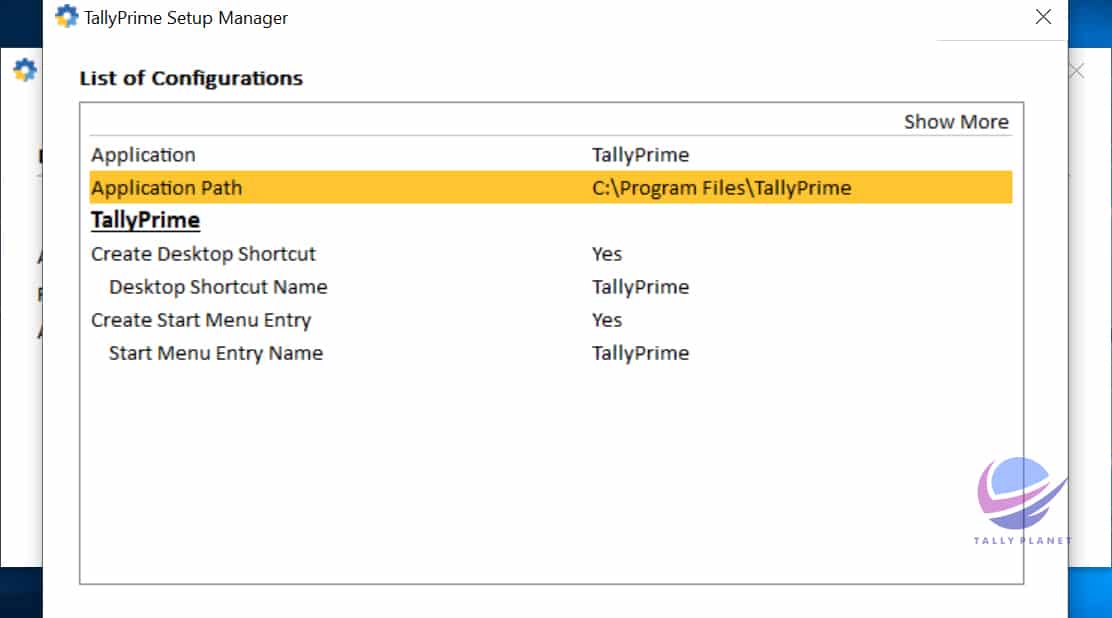Click the Yes value beside Create Desktop Shortcut
Viewport: 1112px width, 618px height.
pos(607,254)
